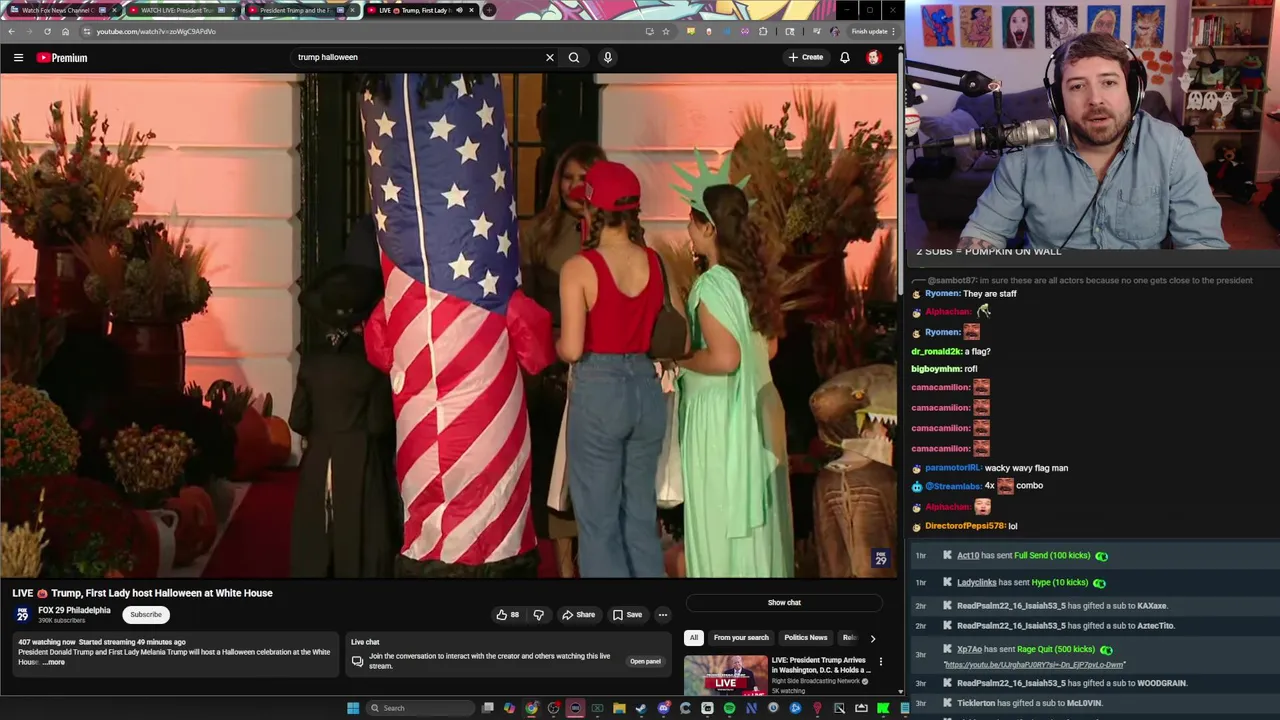The image size is (1280, 720).
Task: Open File Explorer from the taskbar
Action: pos(619,708)
